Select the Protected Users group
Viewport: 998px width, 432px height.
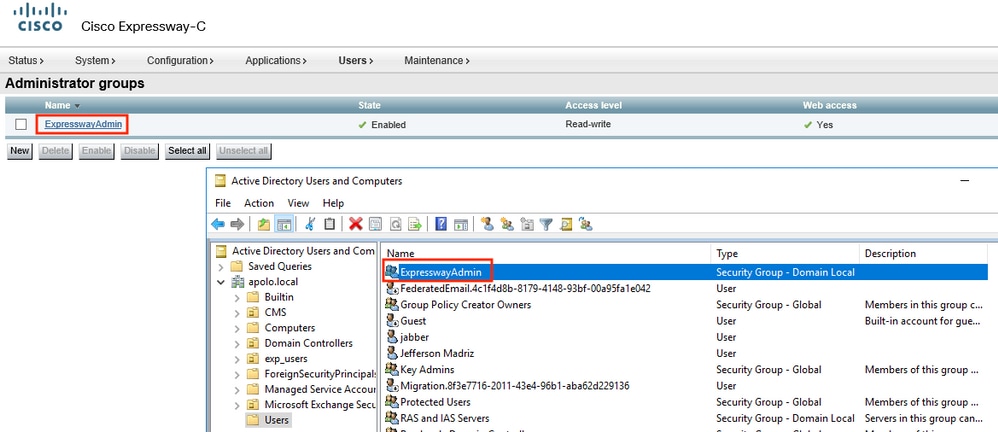(435, 402)
